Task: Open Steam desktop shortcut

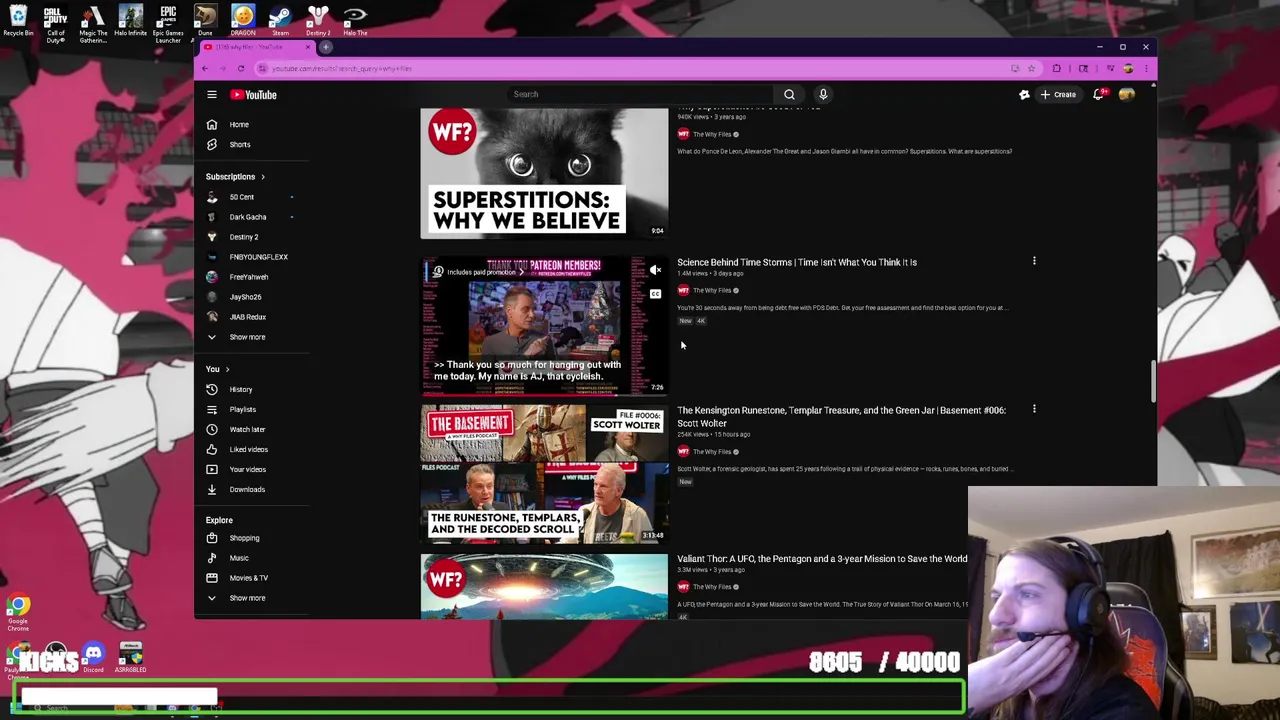Action: click(280, 20)
